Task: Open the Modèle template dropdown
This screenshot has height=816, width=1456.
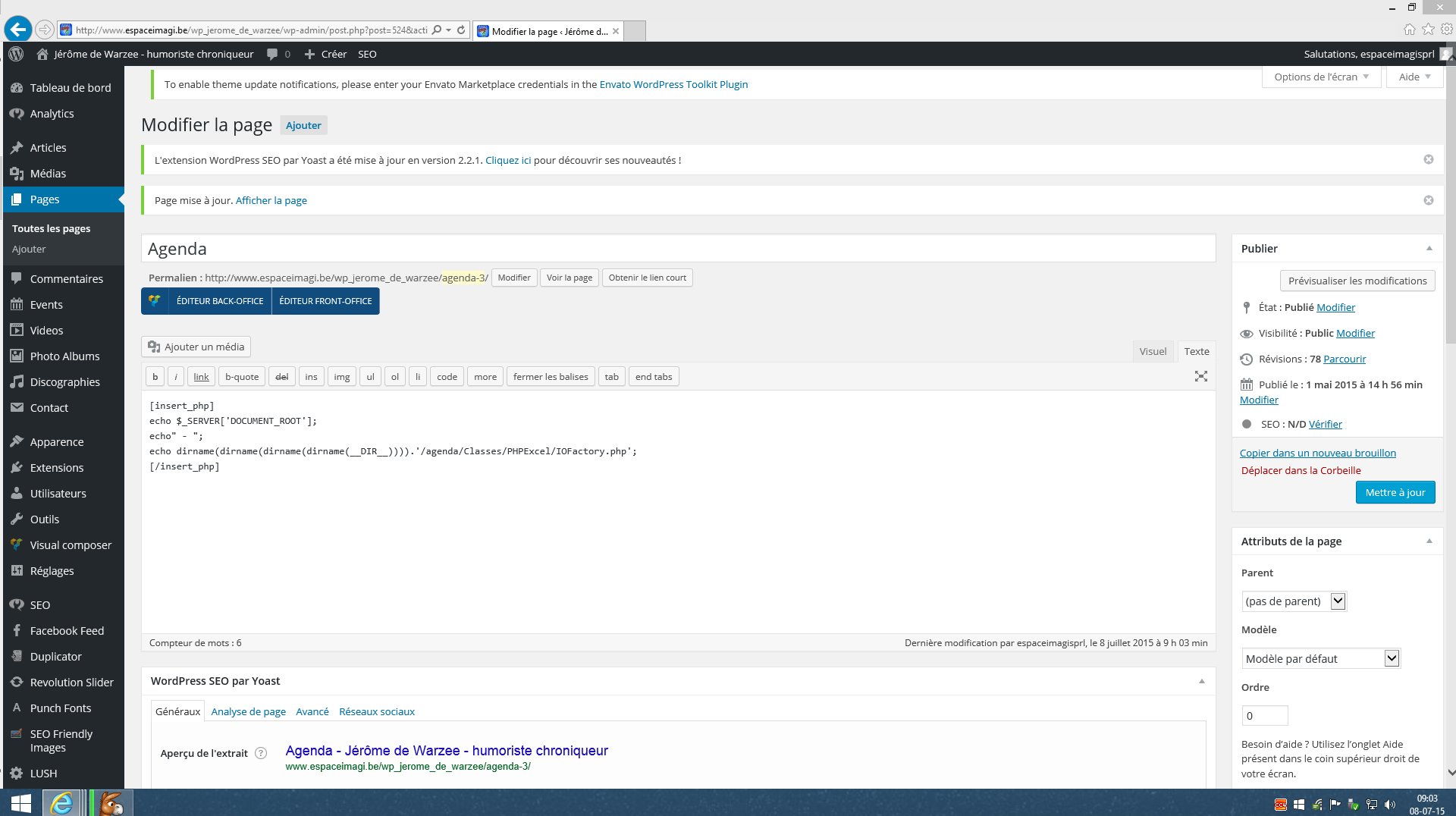Action: click(x=1320, y=658)
